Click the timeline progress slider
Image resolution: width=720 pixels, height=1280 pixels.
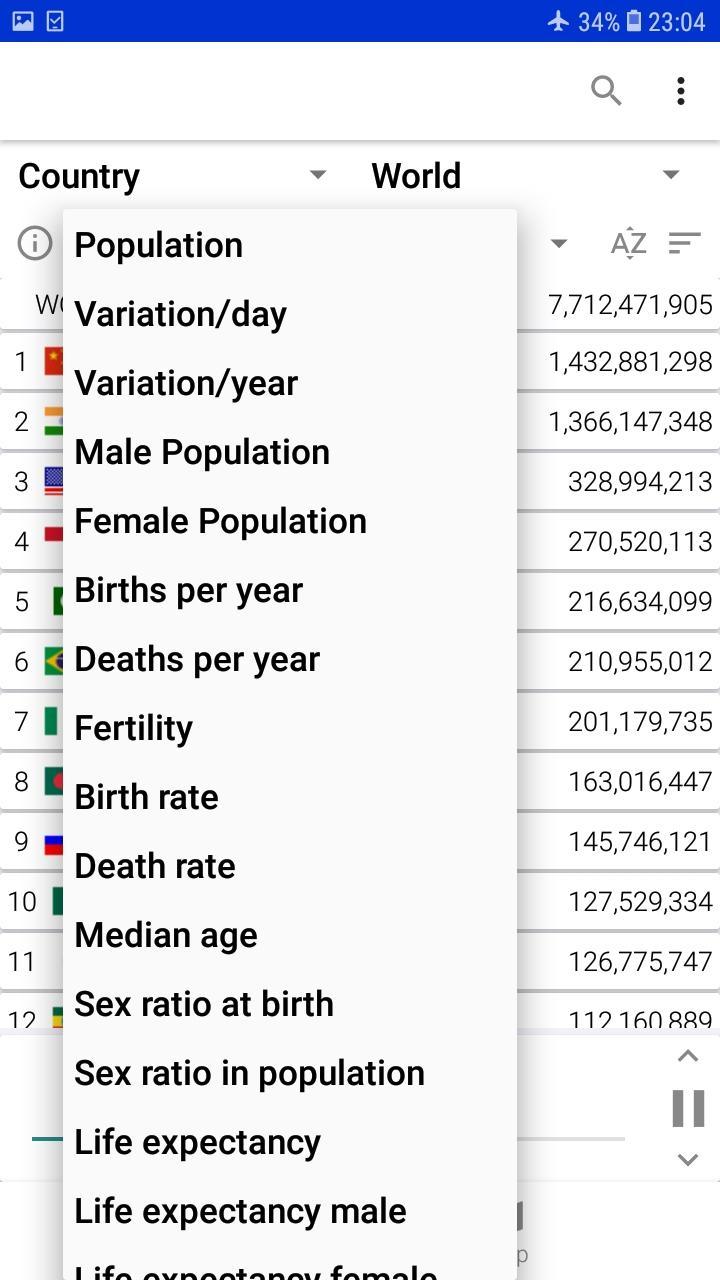pos(330,1138)
